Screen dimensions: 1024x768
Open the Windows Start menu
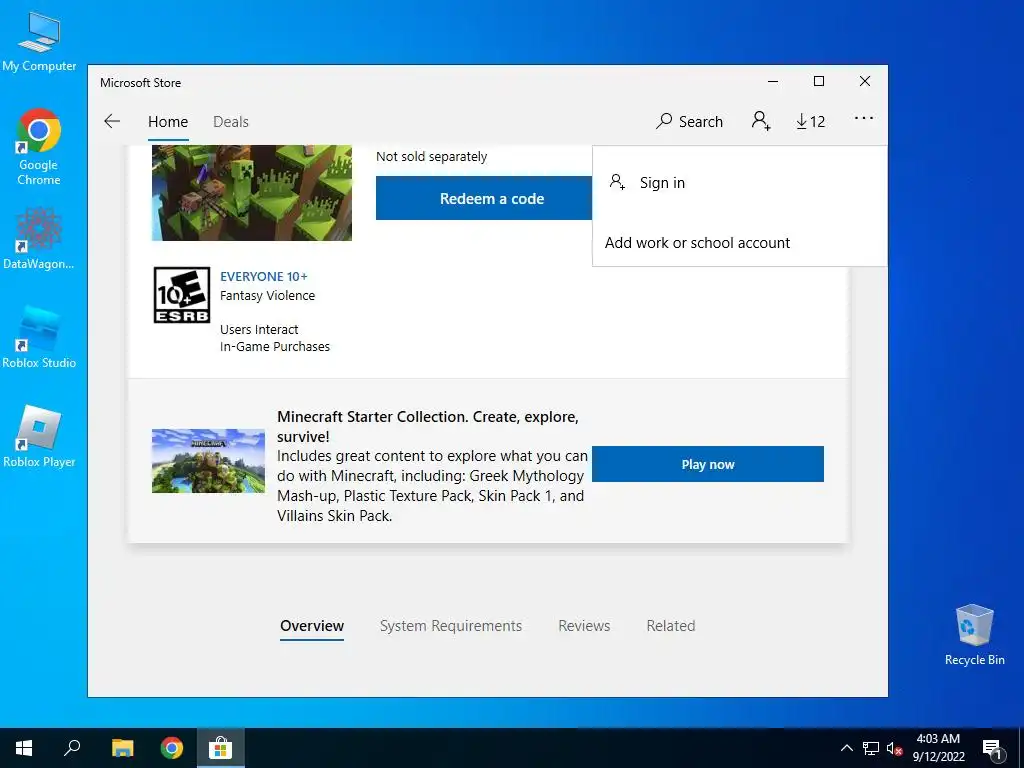point(24,748)
